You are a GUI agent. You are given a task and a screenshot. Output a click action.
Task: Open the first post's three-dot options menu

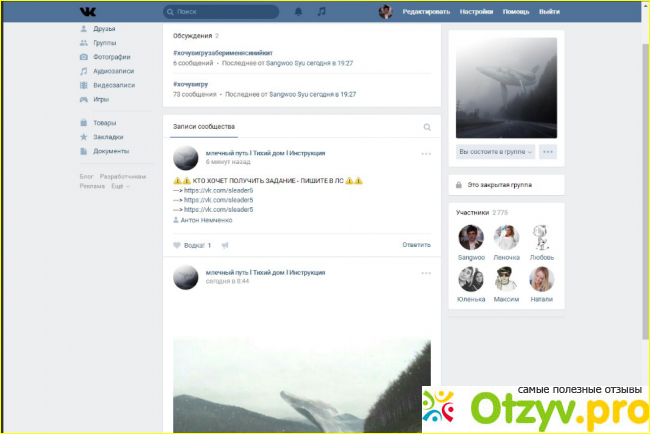click(426, 154)
